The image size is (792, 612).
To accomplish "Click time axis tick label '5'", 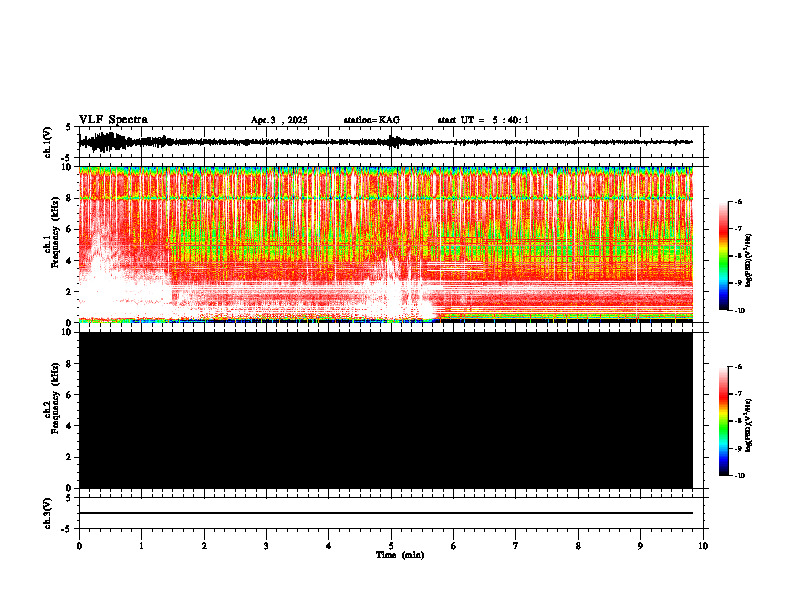I will coord(391,546).
